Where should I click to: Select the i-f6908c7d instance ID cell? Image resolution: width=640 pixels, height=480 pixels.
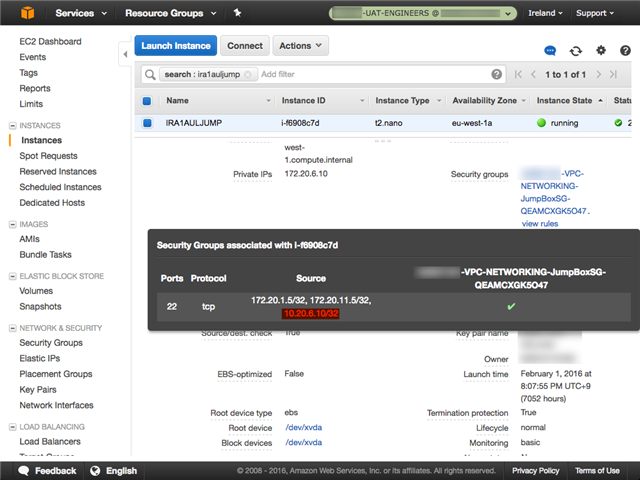[300, 123]
